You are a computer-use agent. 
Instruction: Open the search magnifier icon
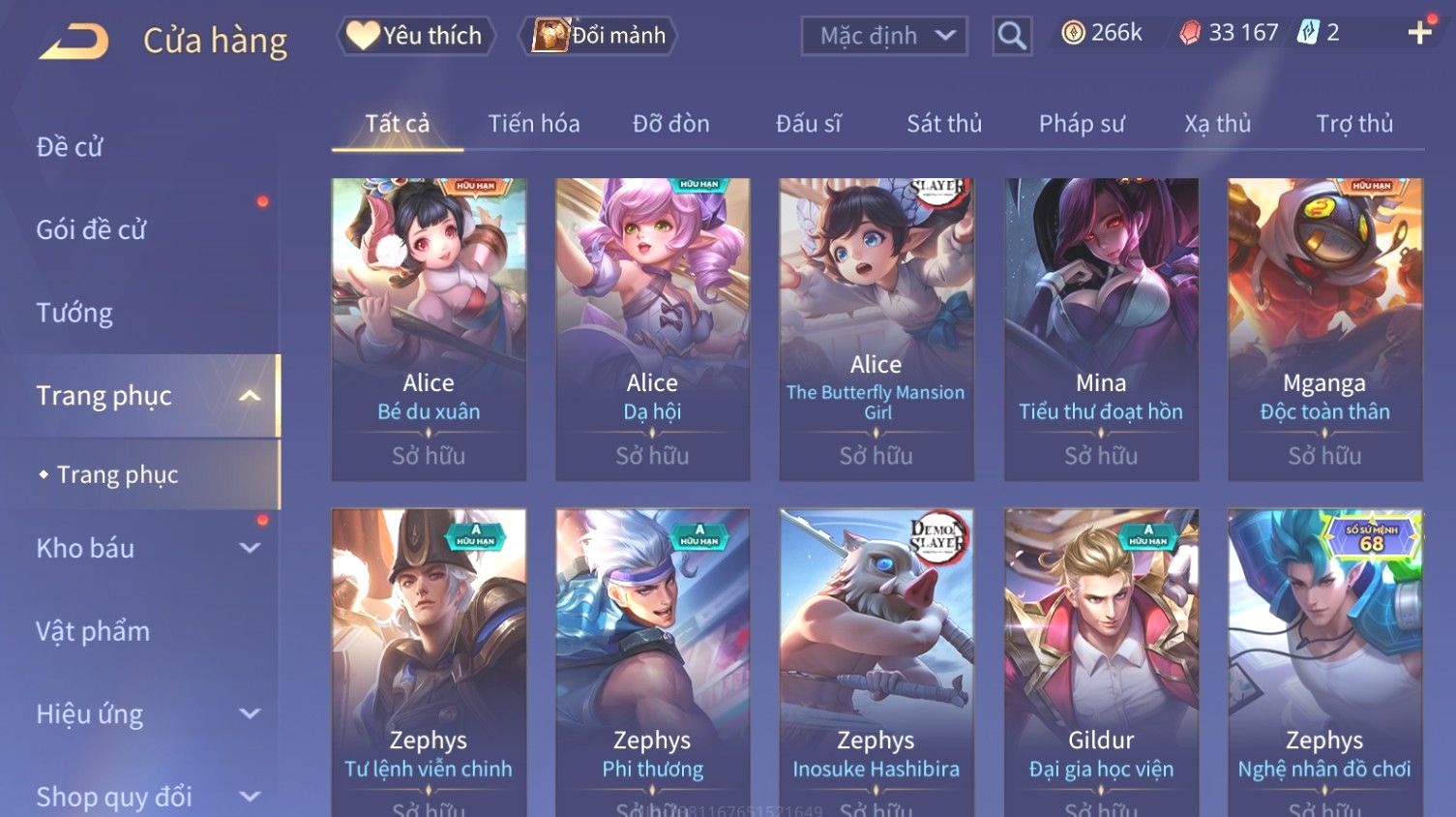click(x=1012, y=36)
